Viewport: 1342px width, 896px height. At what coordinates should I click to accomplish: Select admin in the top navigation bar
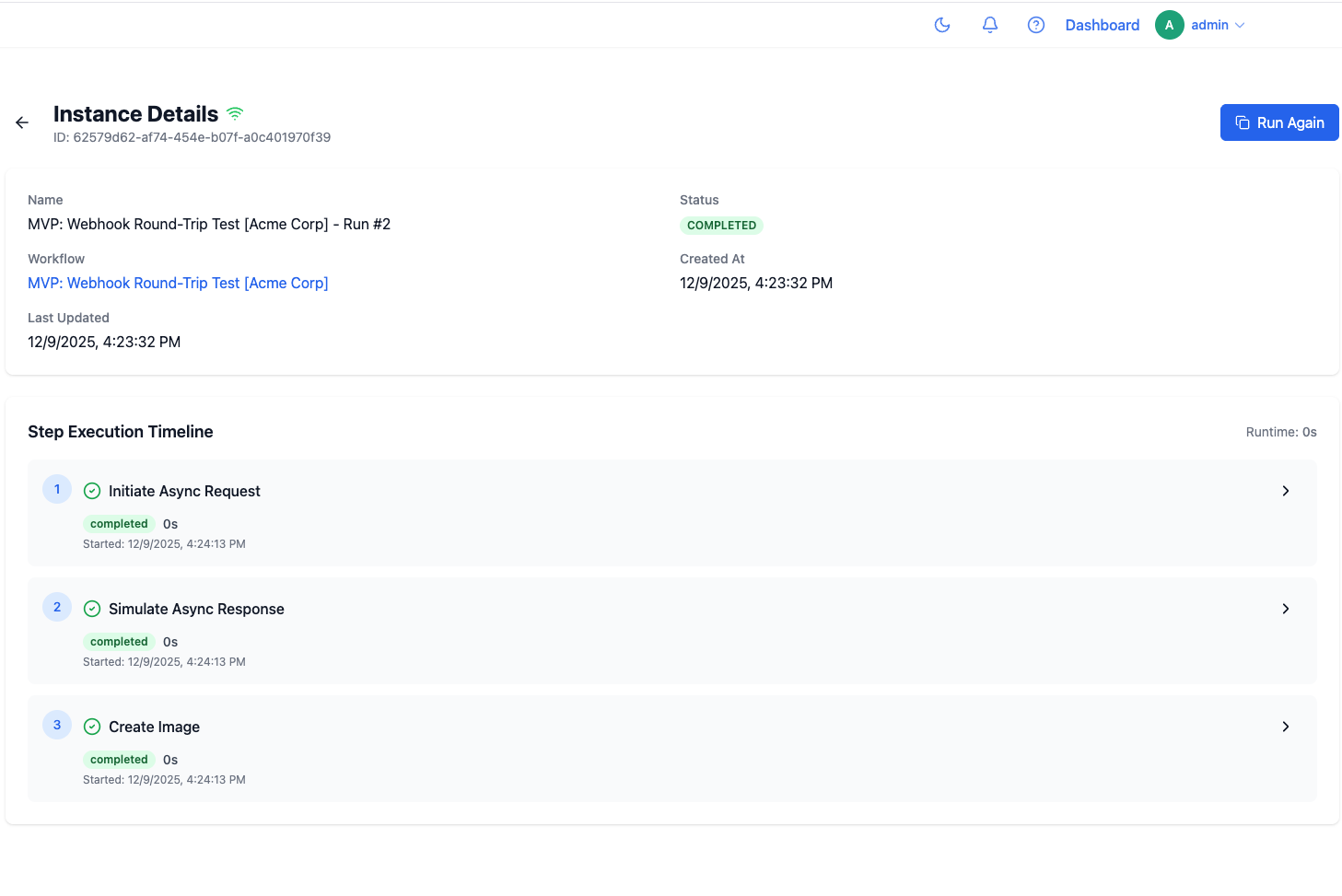click(1208, 25)
